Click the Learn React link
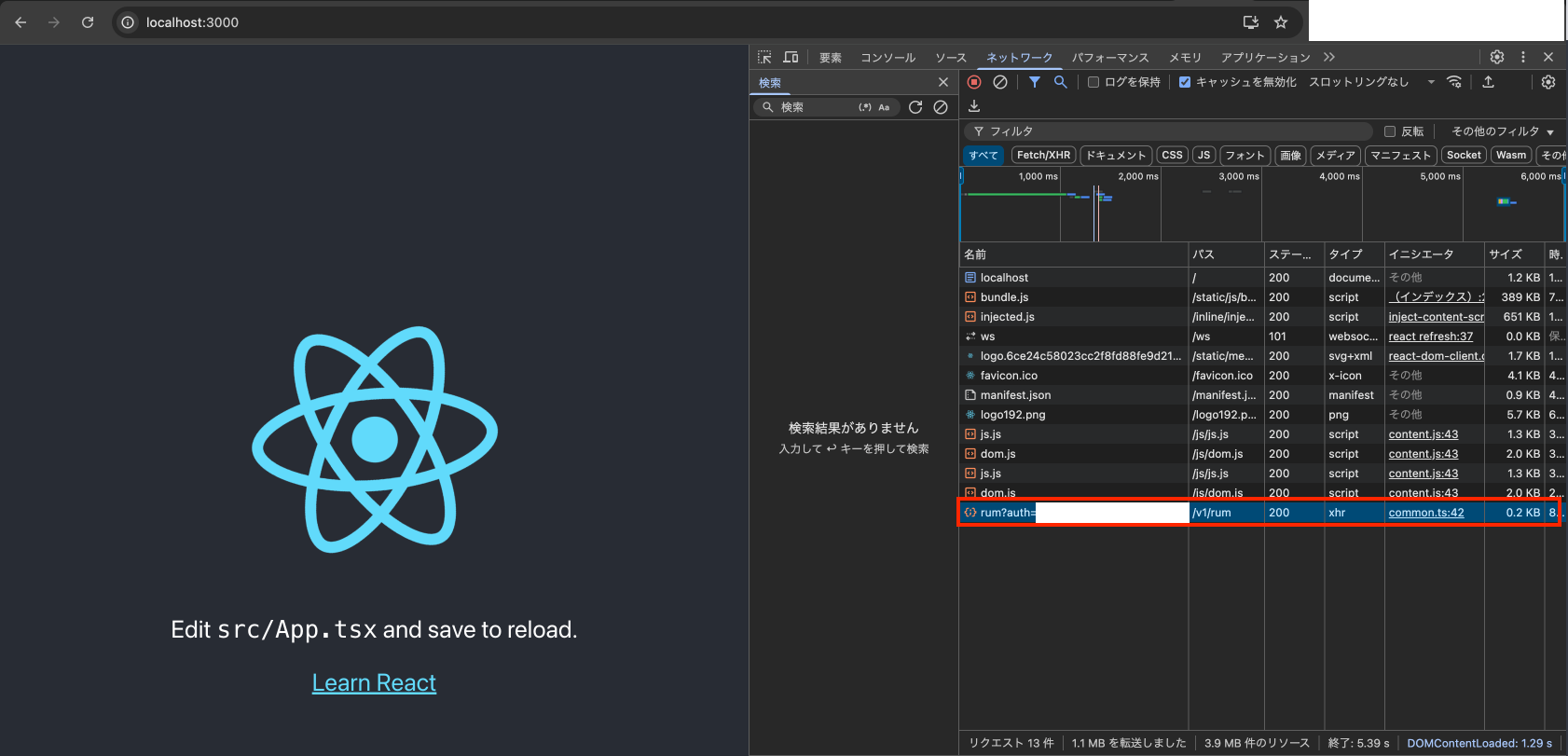This screenshot has width=1568, height=756. coord(374,683)
